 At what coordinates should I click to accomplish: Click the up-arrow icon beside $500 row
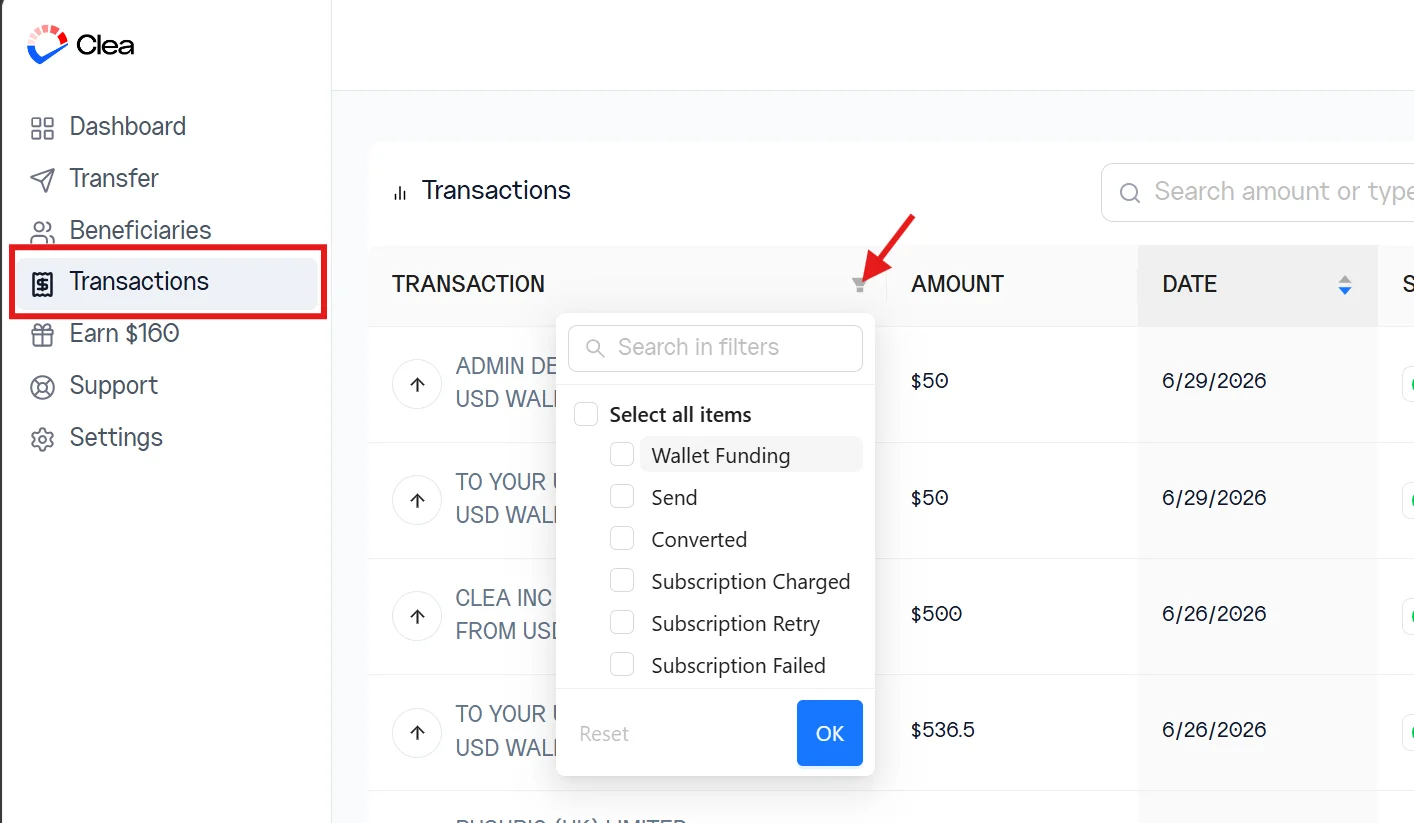(x=417, y=615)
